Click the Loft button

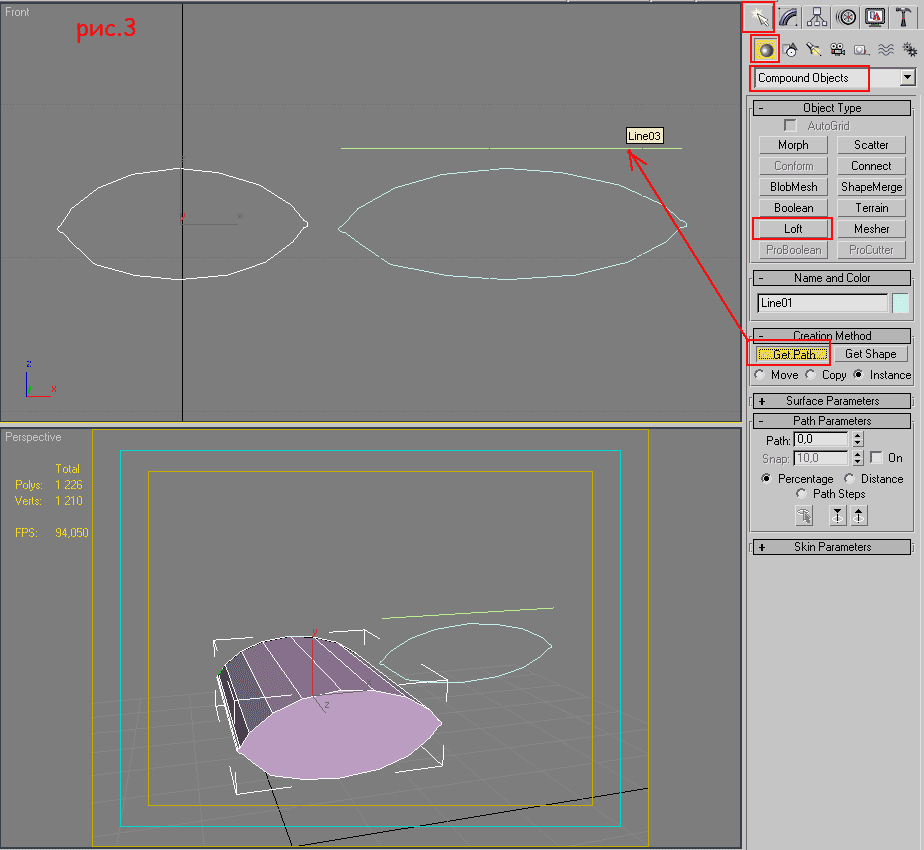click(x=793, y=229)
